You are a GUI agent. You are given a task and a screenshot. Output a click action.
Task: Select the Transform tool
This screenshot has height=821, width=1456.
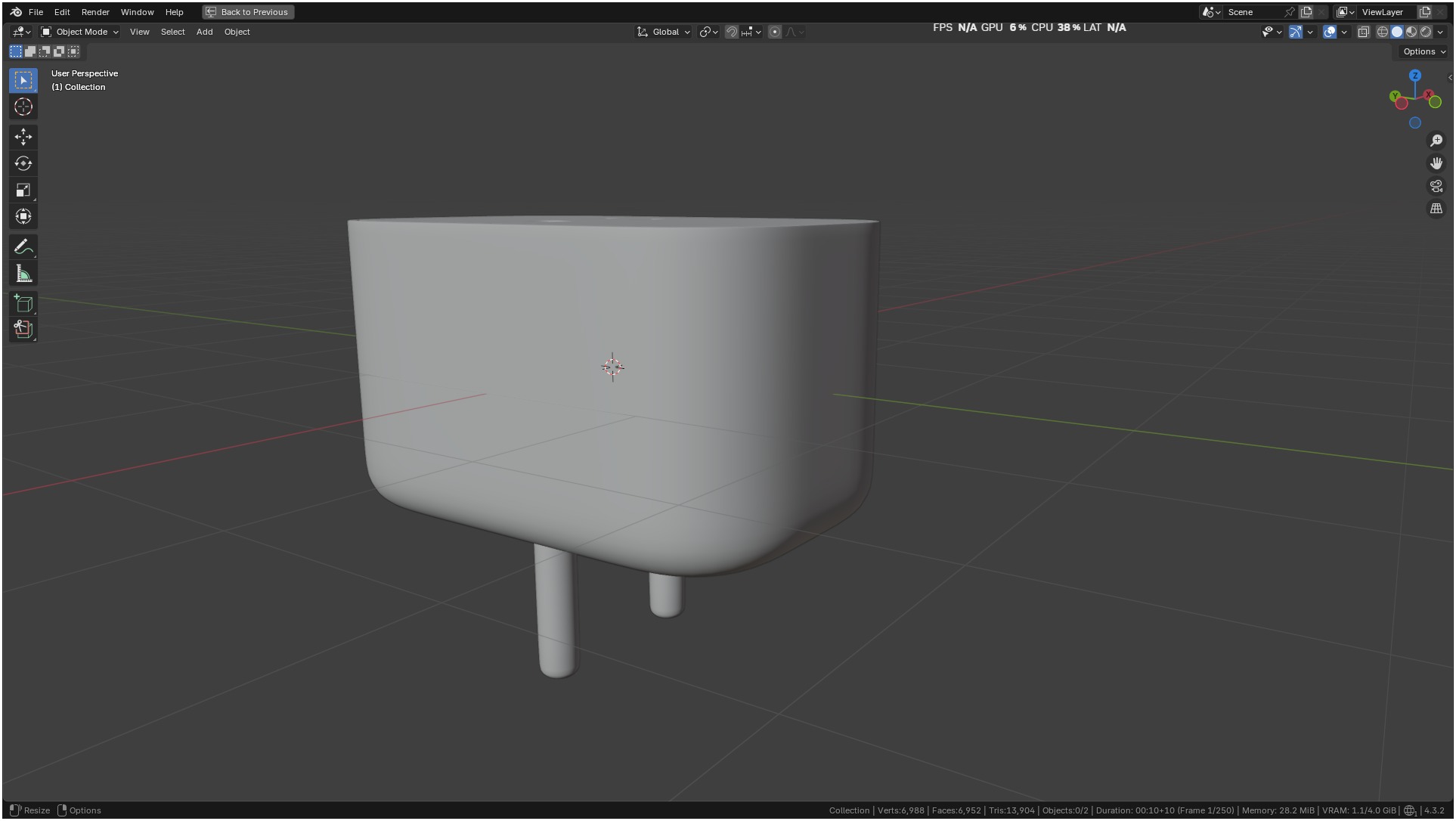click(x=23, y=216)
